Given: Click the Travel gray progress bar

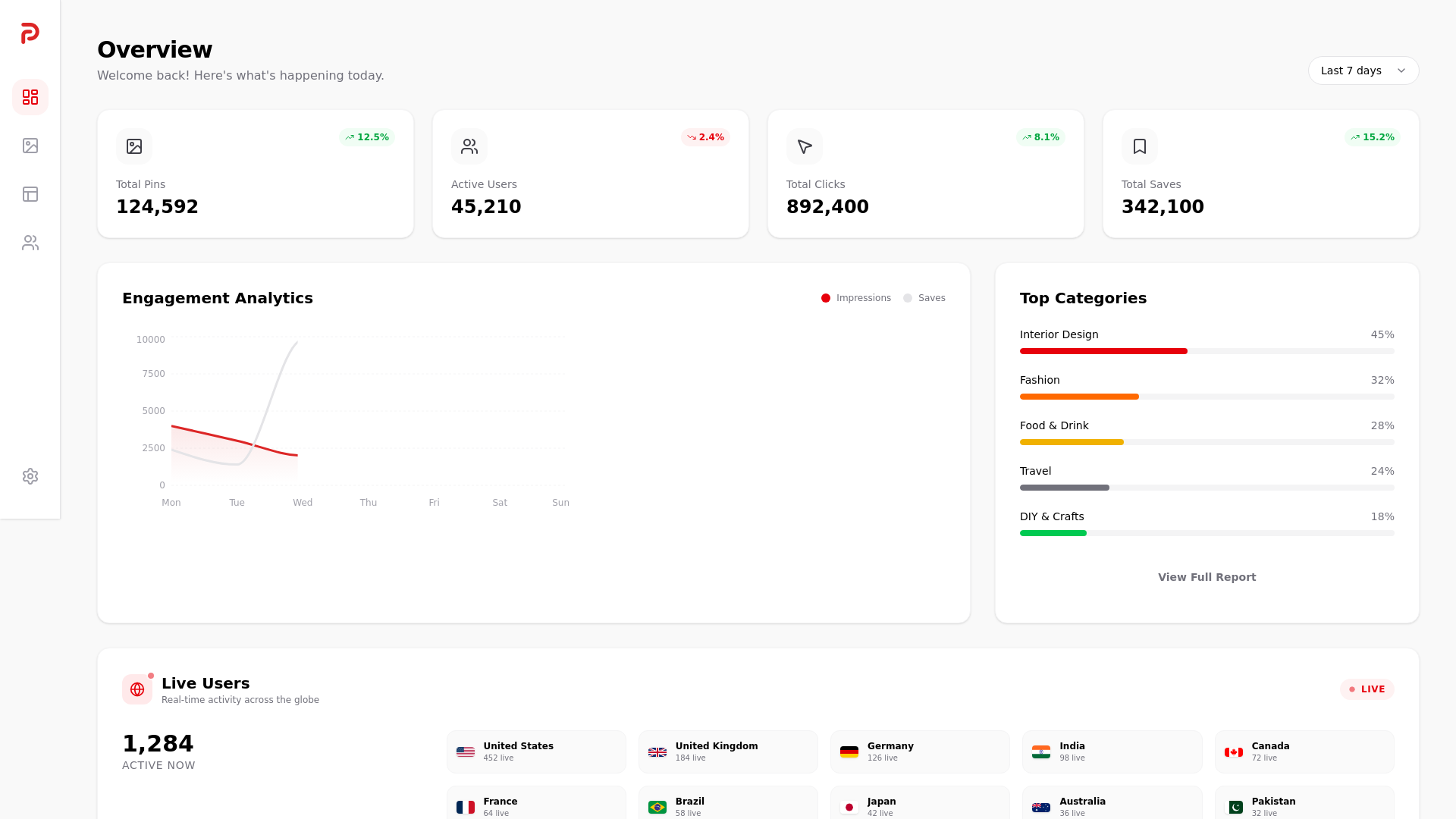Looking at the screenshot, I should [x=1065, y=488].
